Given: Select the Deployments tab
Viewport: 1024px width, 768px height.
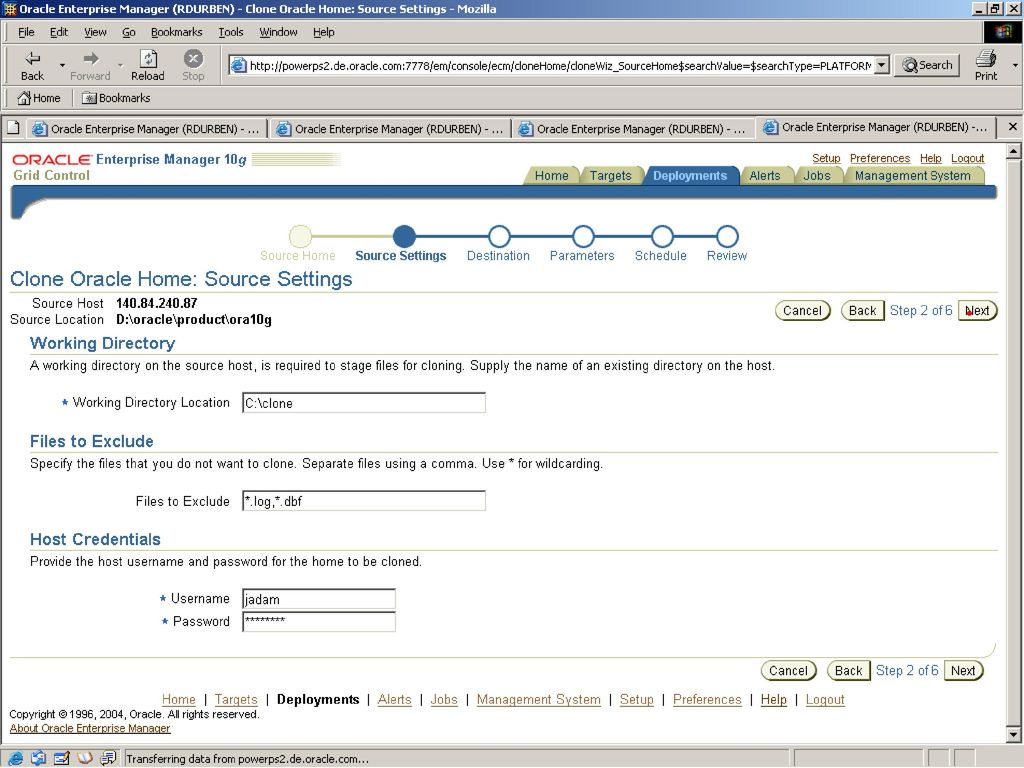Looking at the screenshot, I should click(690, 176).
